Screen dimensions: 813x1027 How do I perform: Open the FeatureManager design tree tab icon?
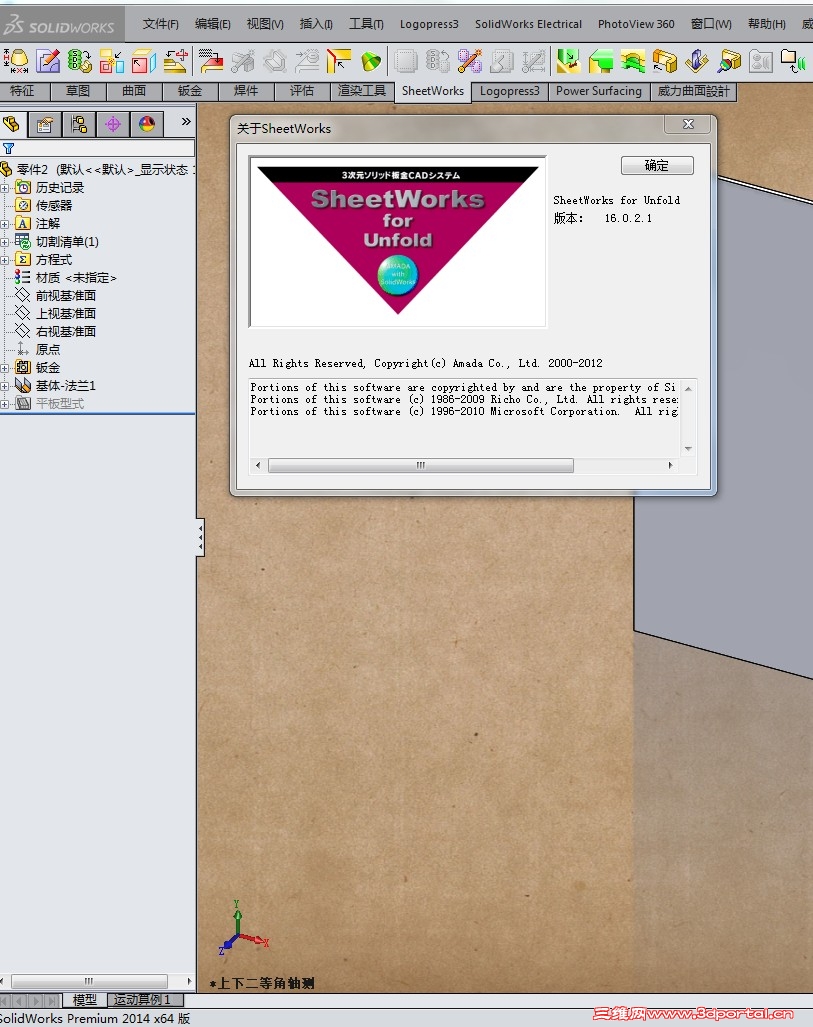tap(11, 124)
